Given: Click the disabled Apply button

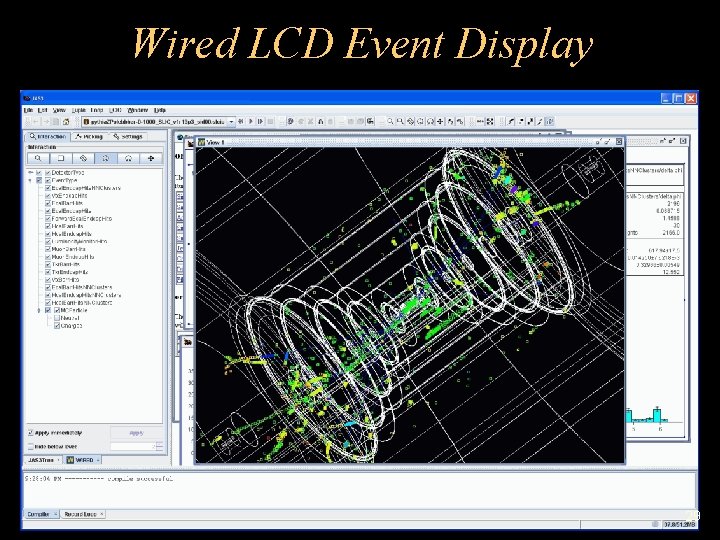Looking at the screenshot, I should pos(136,433).
